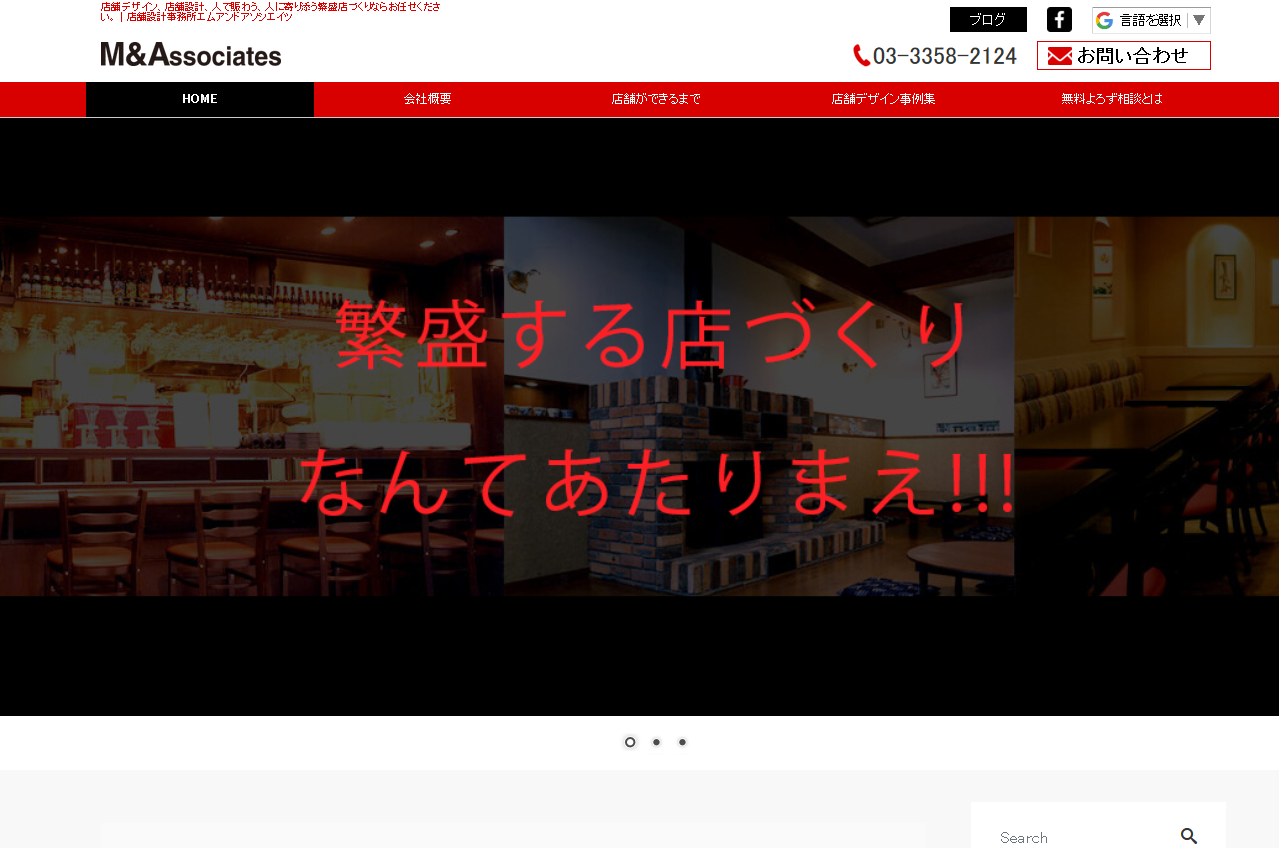Click the envelope mail icon
The height and width of the screenshot is (848, 1279).
point(1059,56)
